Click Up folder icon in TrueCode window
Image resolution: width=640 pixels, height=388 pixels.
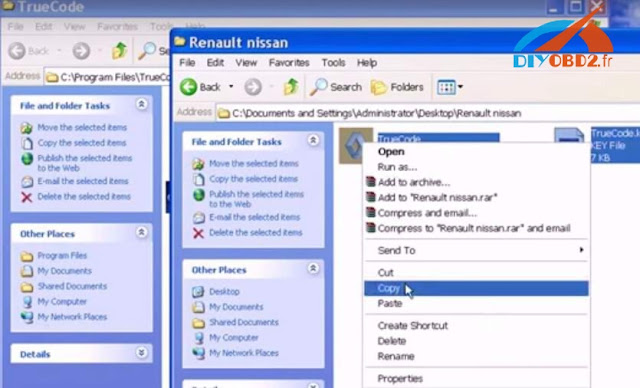[x=119, y=51]
